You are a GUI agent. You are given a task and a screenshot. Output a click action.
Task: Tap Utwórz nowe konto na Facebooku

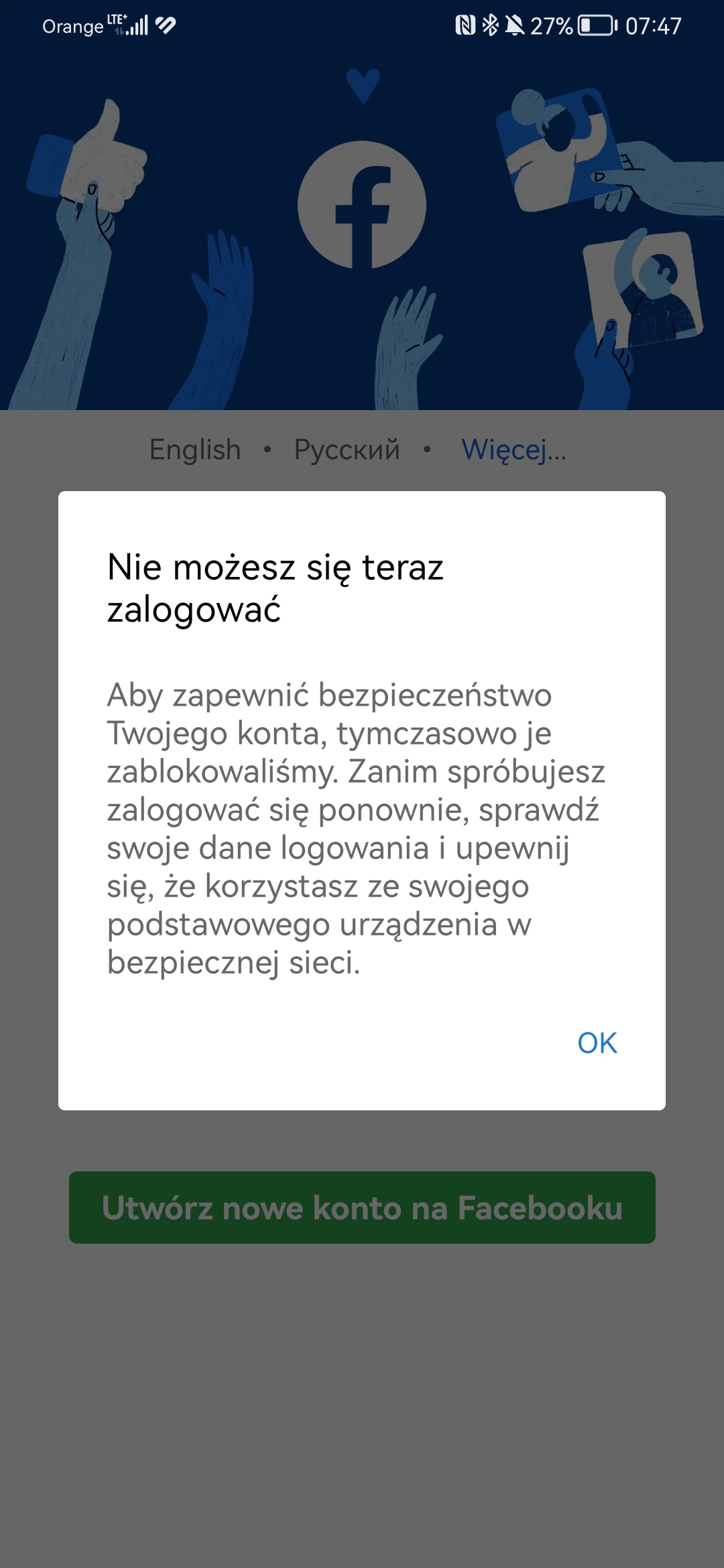pyautogui.click(x=362, y=1207)
